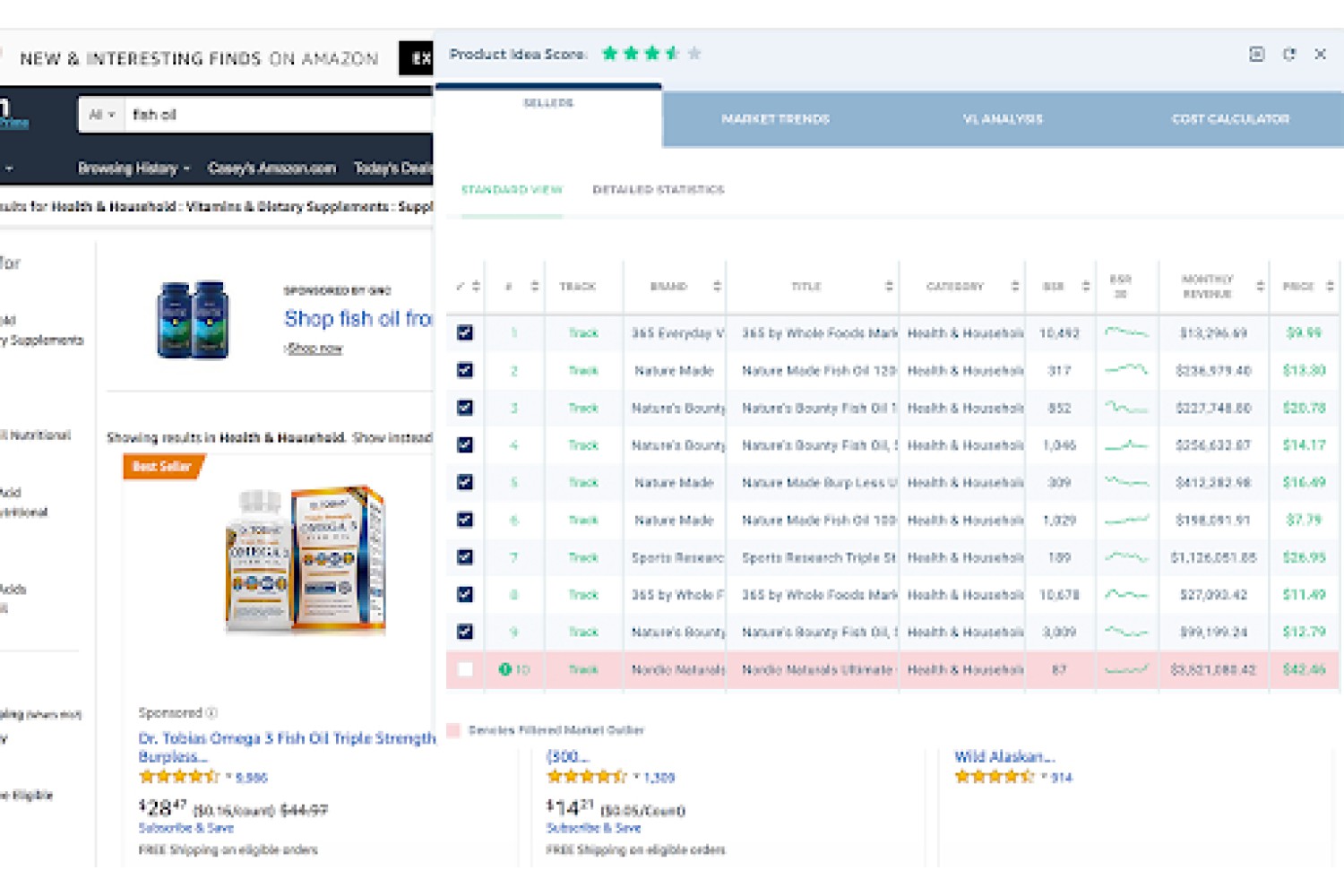Viewport: 1344px width, 896px height.
Task: Click the Dr. Tobias Omega 3 product image
Action: [x=305, y=560]
